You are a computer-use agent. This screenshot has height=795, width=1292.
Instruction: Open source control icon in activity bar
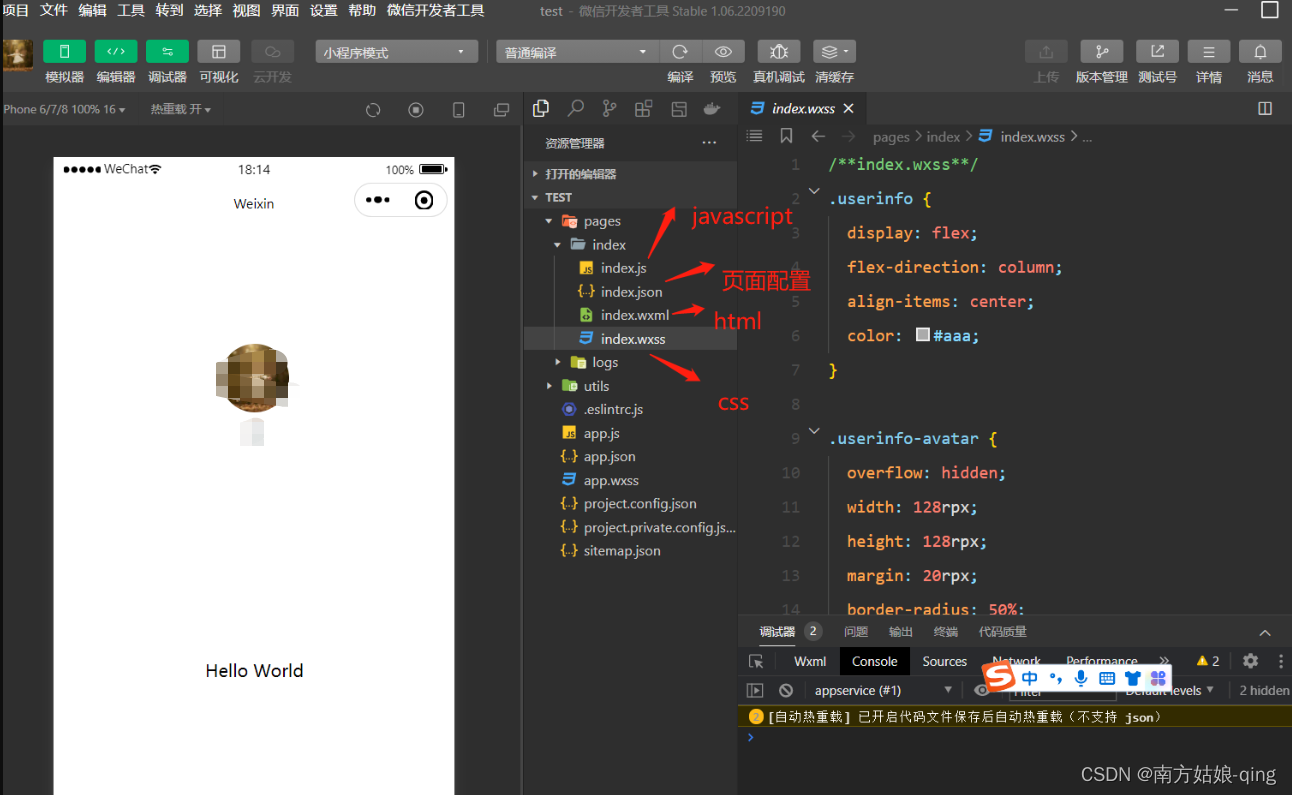pyautogui.click(x=609, y=109)
